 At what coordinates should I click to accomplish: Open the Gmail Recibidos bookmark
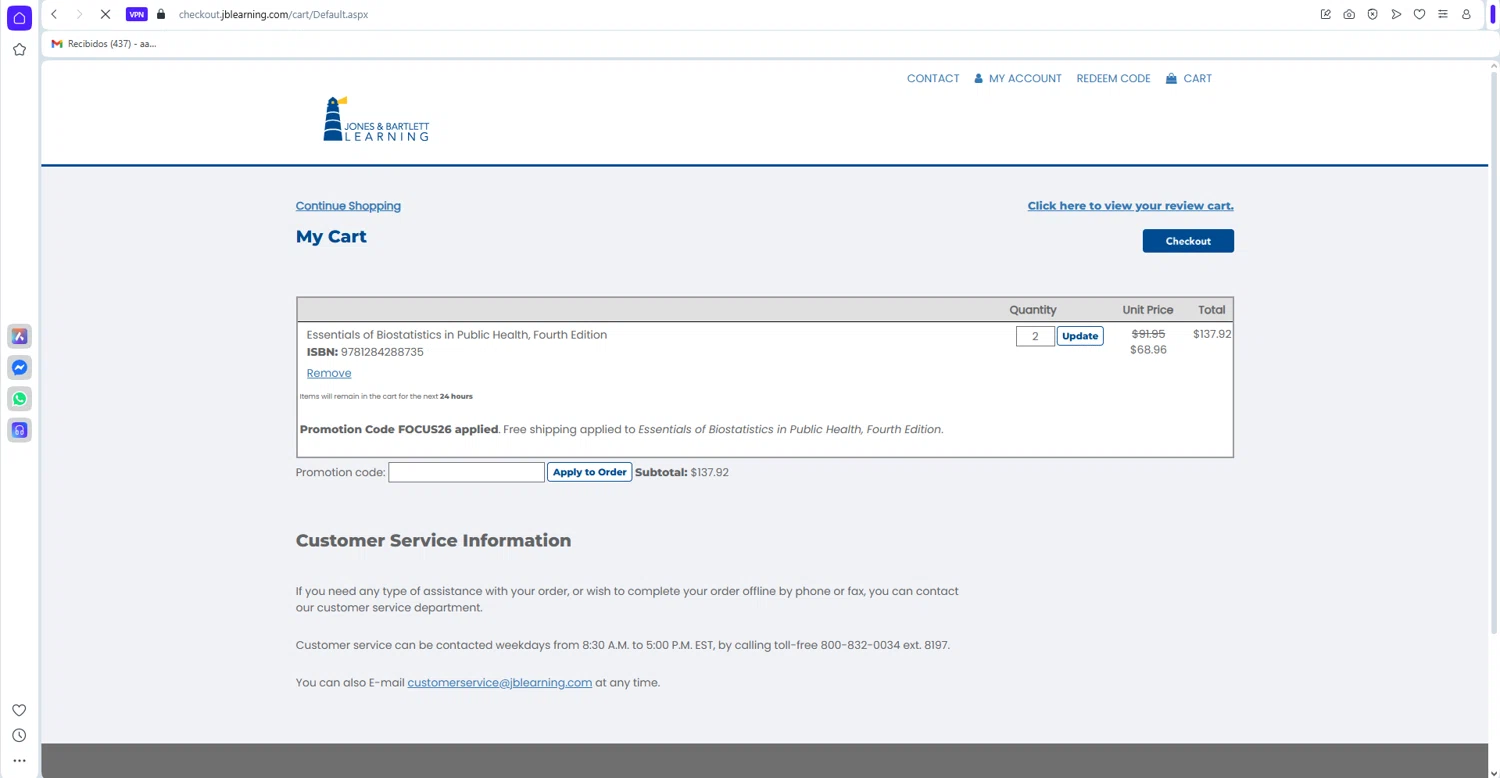click(x=104, y=44)
